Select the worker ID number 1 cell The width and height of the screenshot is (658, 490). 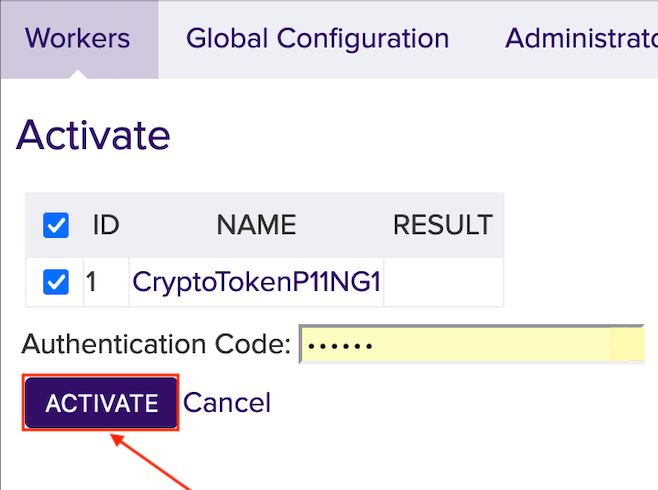pyautogui.click(x=92, y=283)
